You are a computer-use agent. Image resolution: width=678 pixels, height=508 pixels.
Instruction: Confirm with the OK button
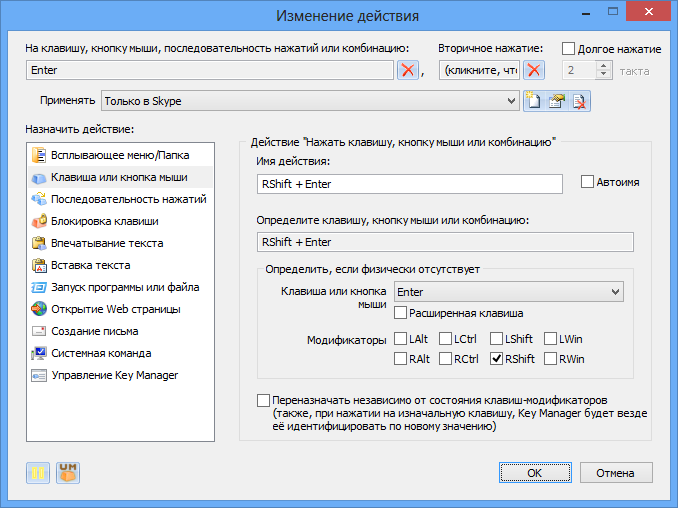coord(535,473)
